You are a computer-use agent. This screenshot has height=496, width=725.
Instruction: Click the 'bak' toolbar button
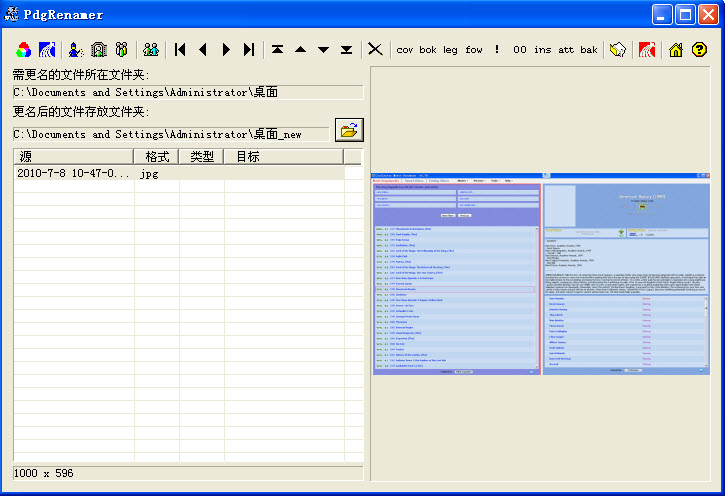coord(589,50)
